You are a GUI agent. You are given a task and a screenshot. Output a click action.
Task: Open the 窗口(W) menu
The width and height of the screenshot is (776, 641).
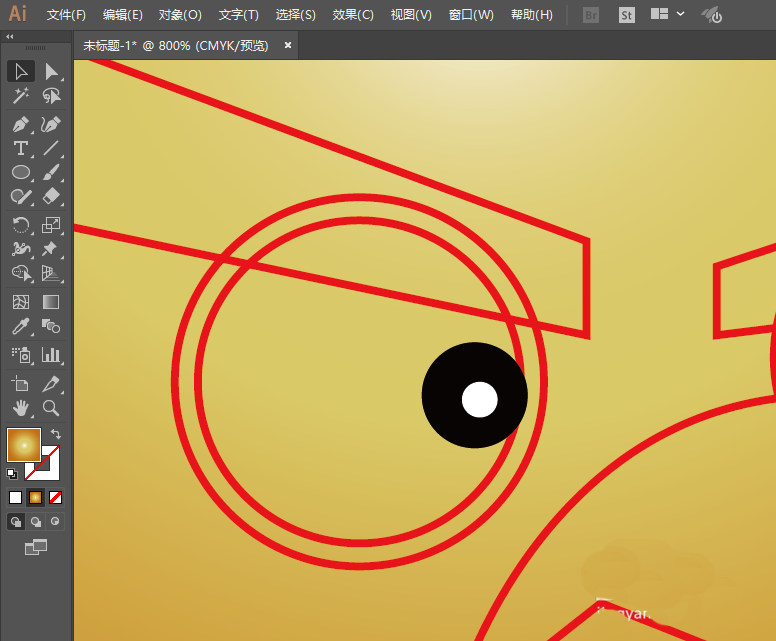click(471, 15)
